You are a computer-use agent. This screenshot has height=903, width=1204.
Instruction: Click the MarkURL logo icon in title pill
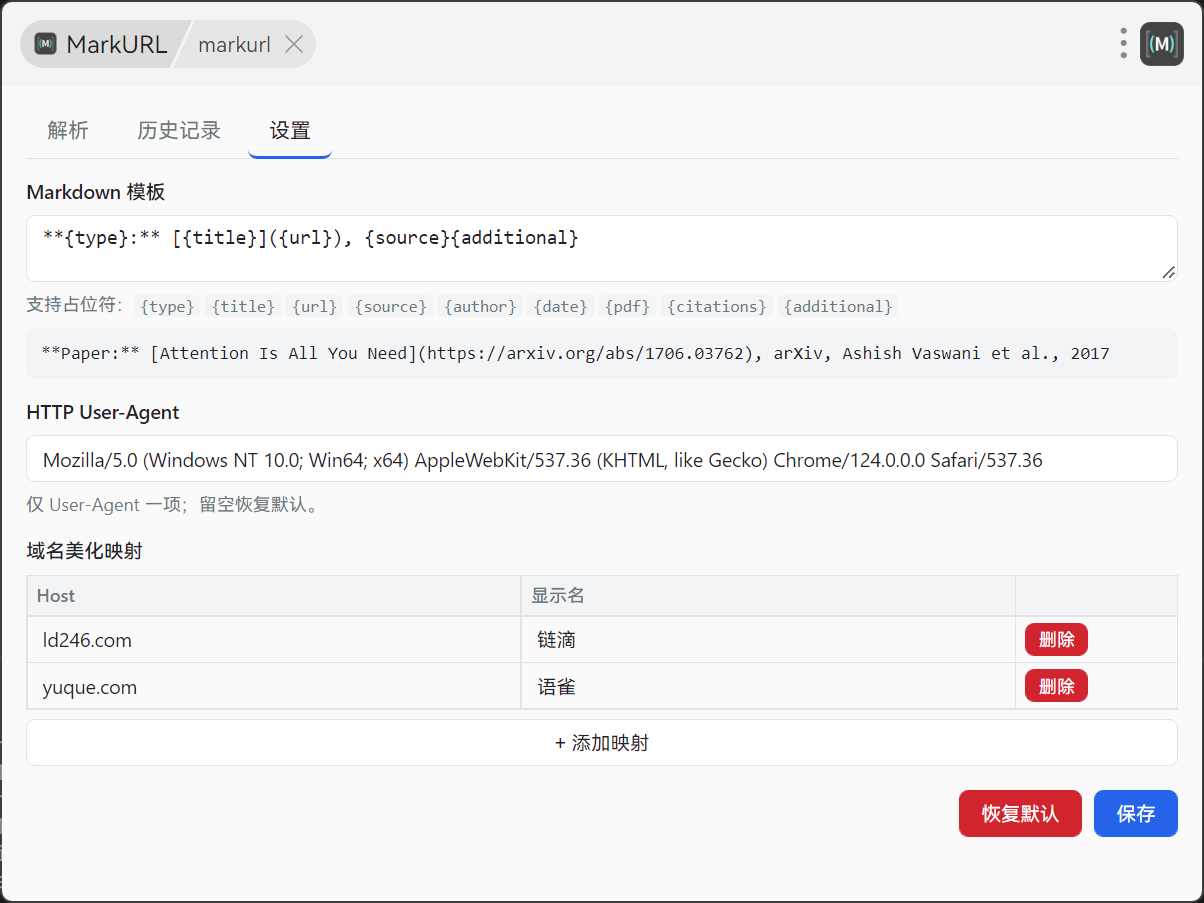pos(45,44)
